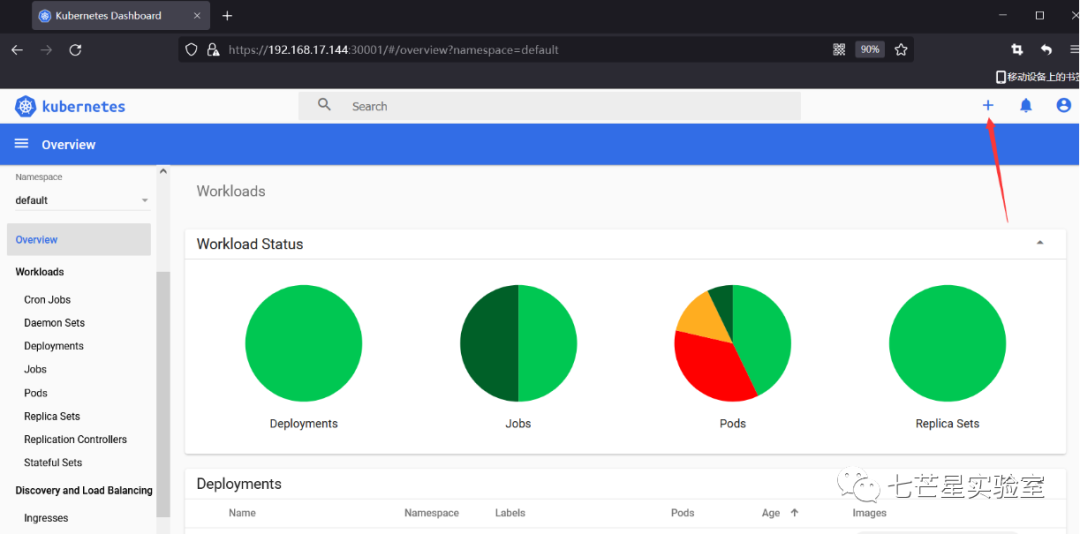This screenshot has height=534, width=1080.
Task: Click the sidebar vertical scrollbar
Action: coord(163,394)
